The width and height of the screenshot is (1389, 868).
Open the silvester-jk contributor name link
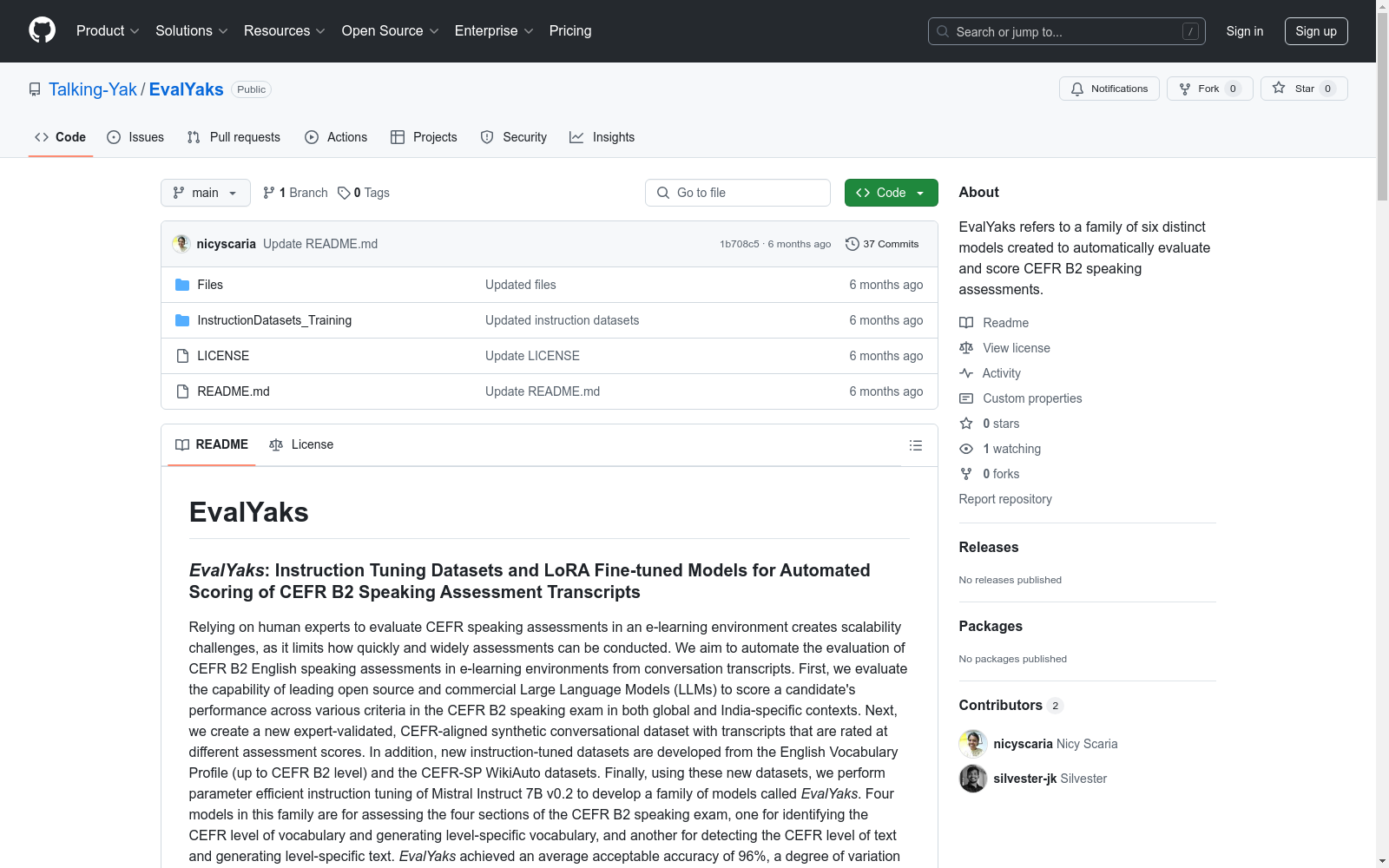click(x=1025, y=779)
